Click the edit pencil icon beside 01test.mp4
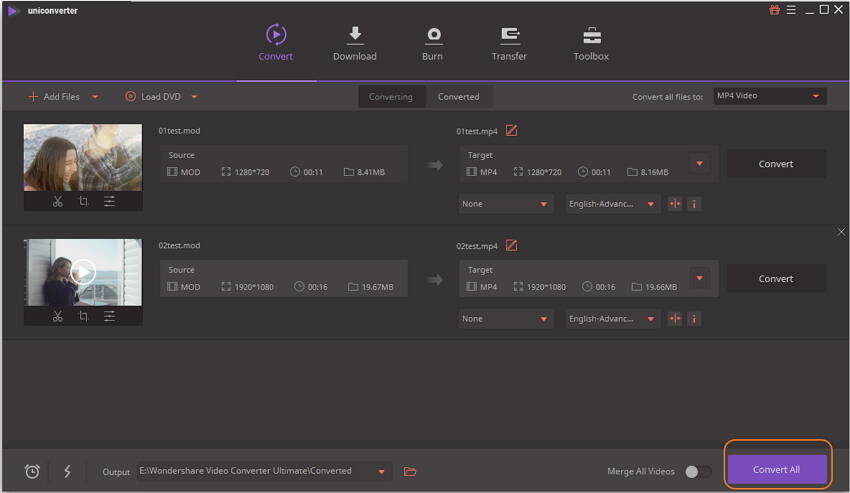 tap(511, 130)
